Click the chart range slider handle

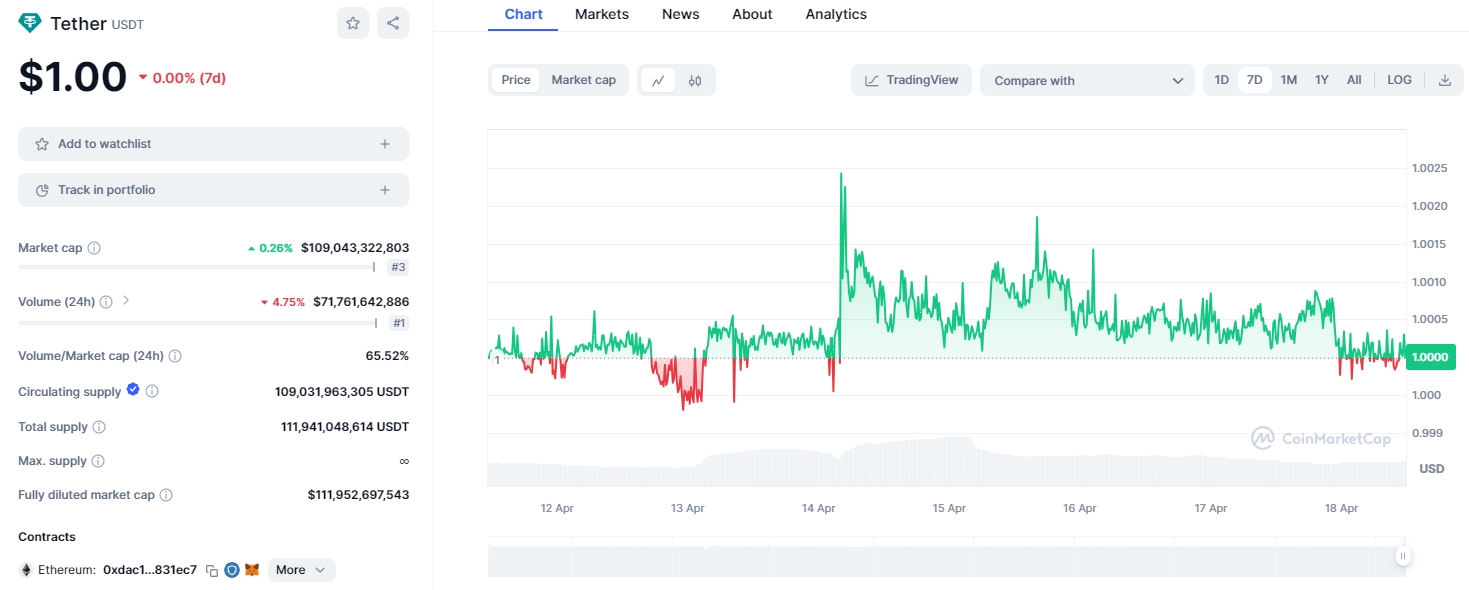[x=1403, y=556]
